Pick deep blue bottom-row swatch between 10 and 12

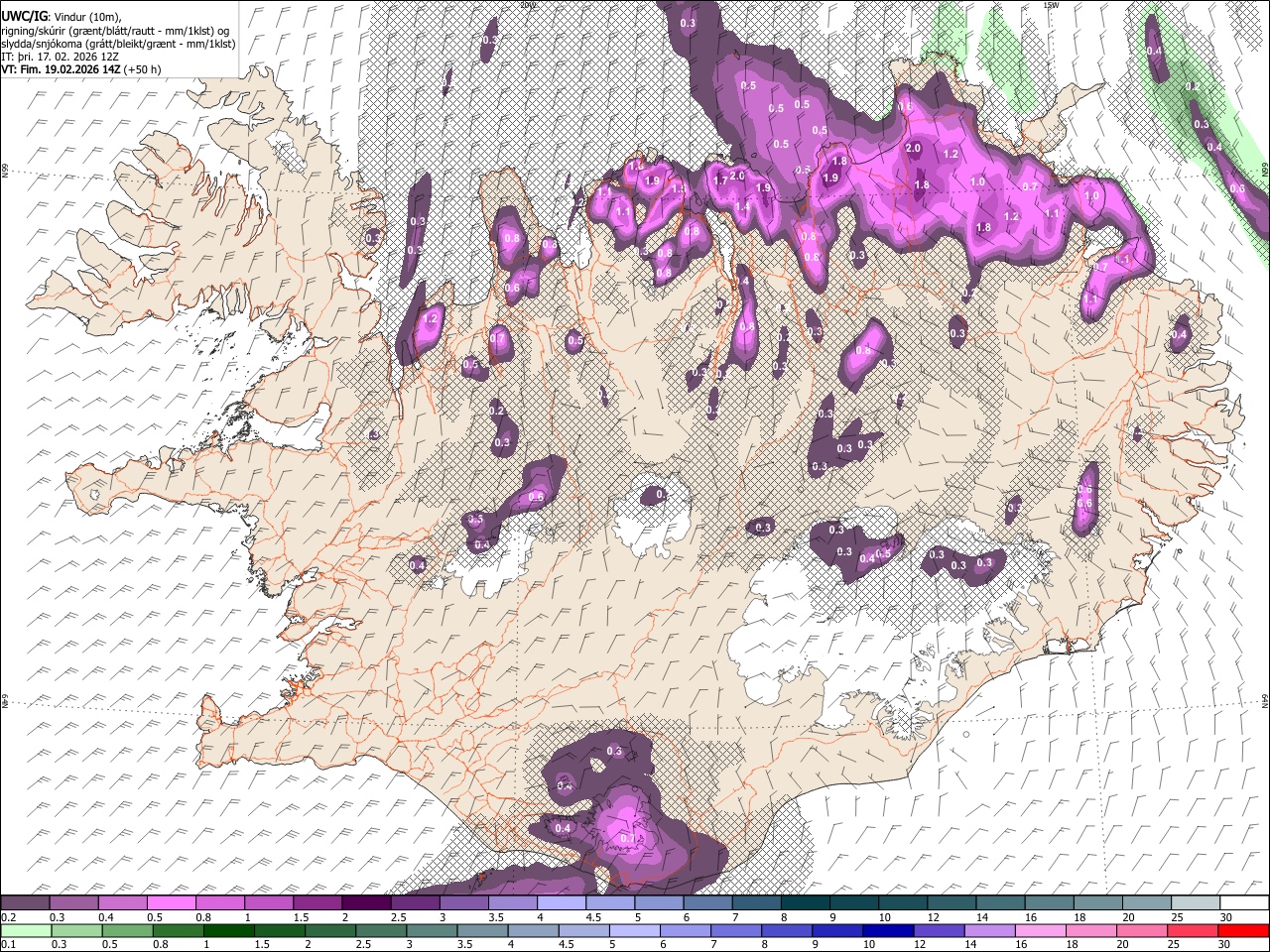[x=888, y=930]
